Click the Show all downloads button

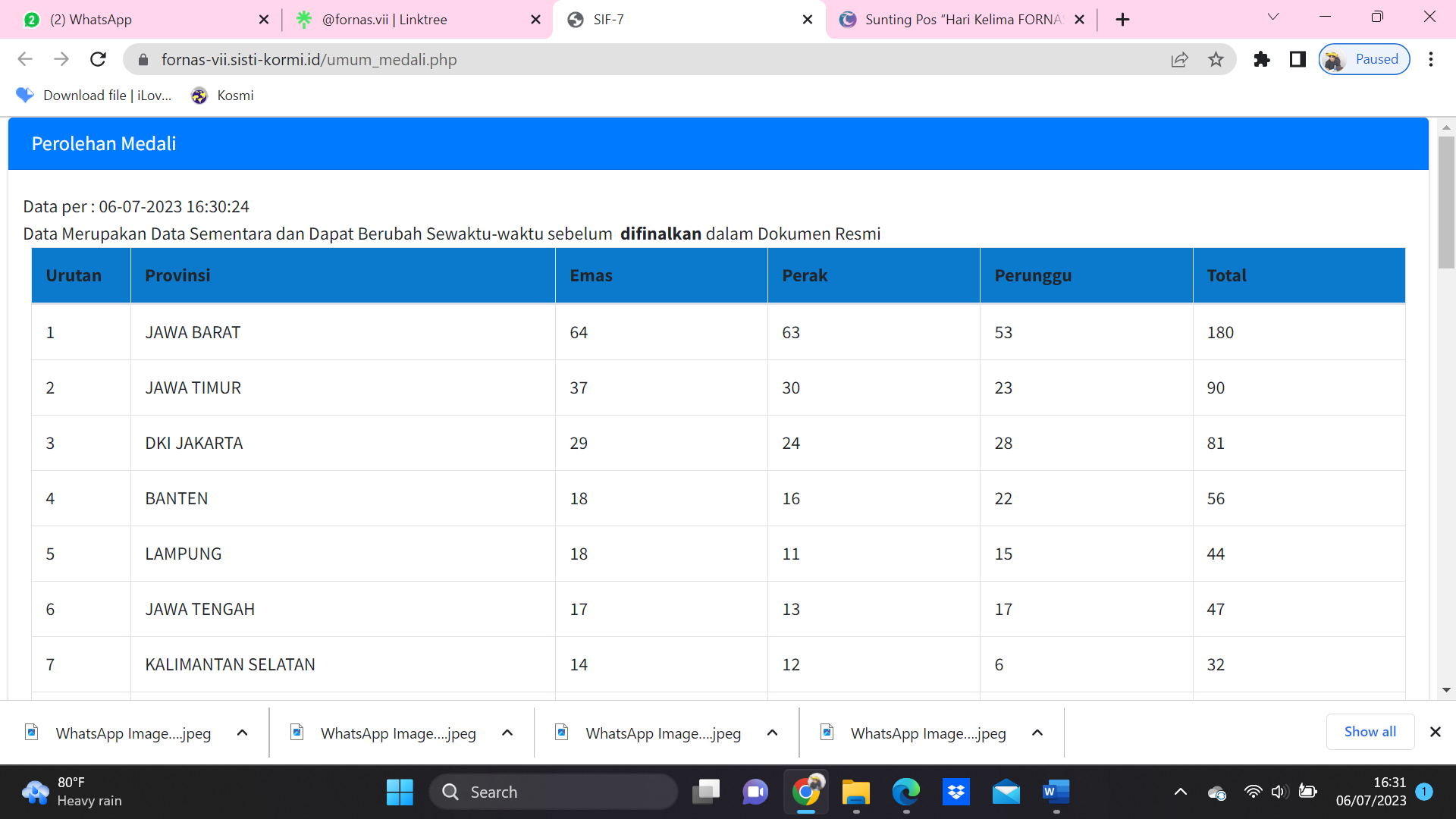click(x=1370, y=732)
